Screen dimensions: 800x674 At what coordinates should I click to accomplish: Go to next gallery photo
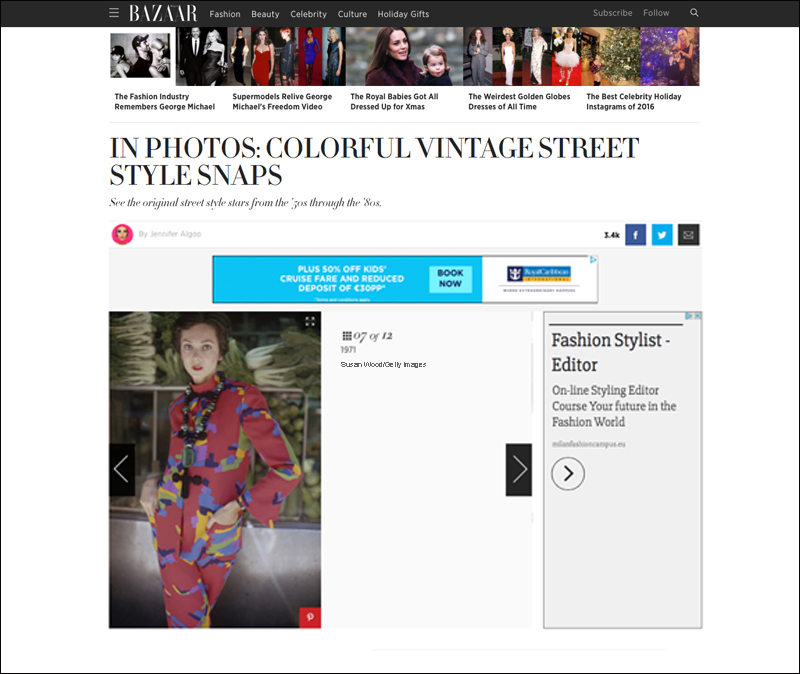519,469
